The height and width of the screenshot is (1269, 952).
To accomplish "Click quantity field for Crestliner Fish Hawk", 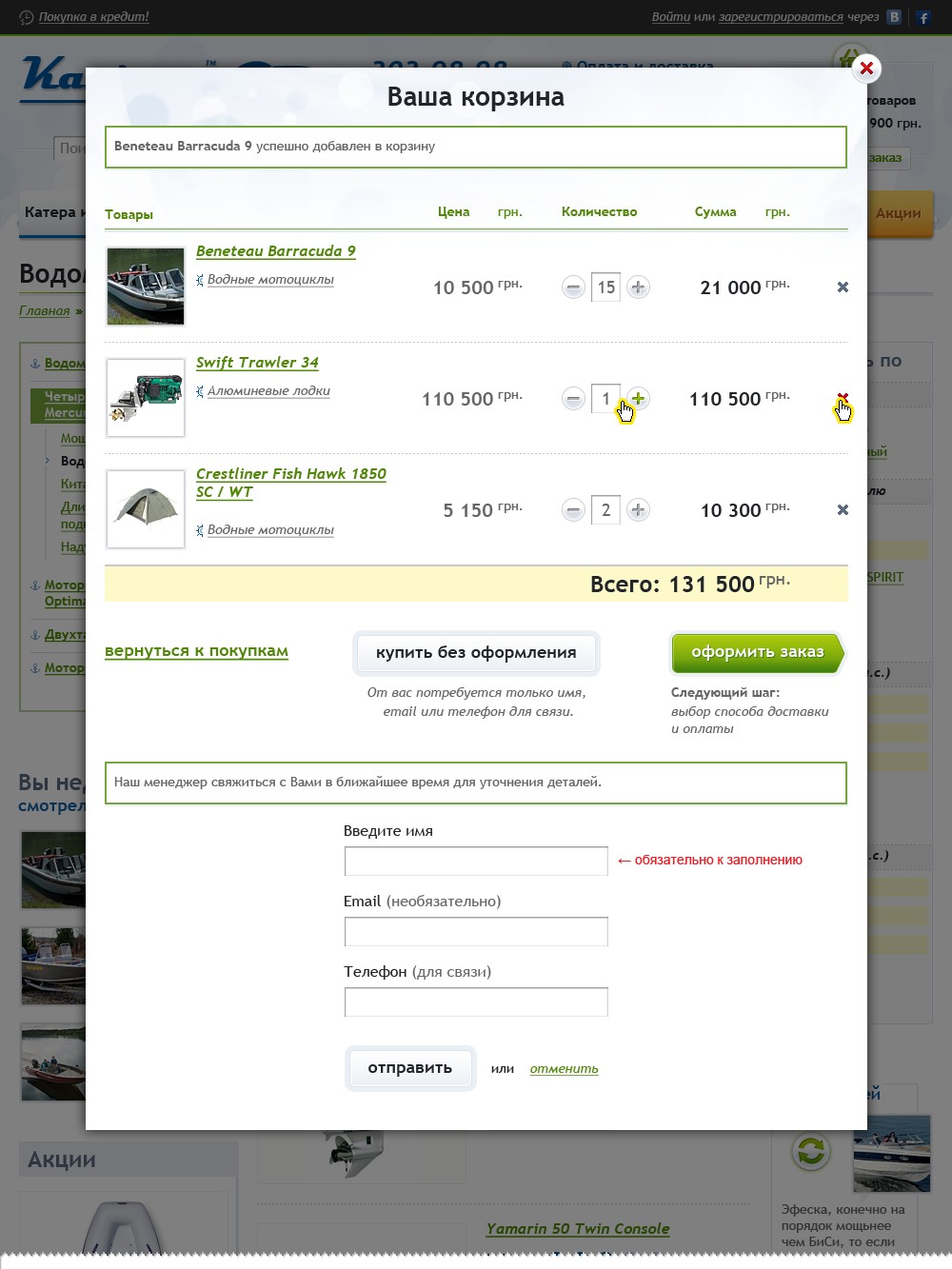I will [605, 509].
